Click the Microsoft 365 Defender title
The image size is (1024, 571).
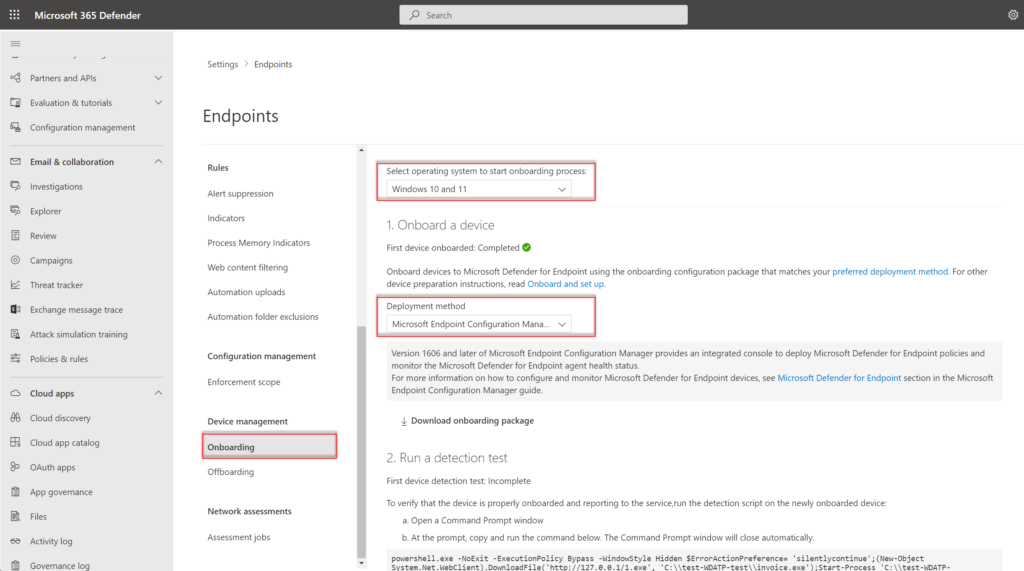[x=88, y=15]
